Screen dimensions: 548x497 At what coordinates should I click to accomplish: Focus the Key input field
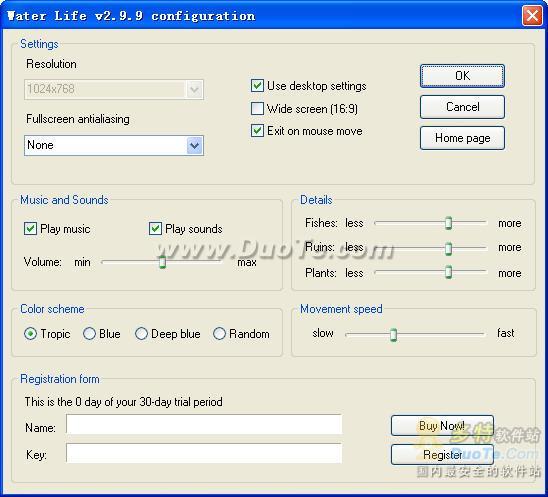(204, 453)
